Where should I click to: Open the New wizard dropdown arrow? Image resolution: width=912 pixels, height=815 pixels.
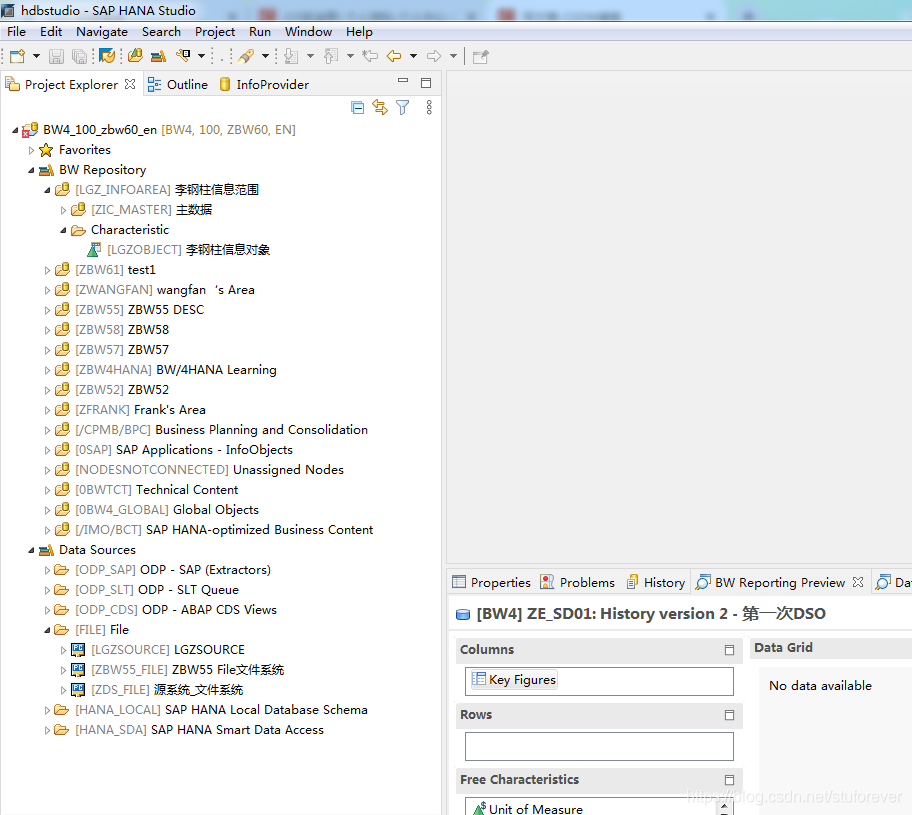tap(36, 56)
